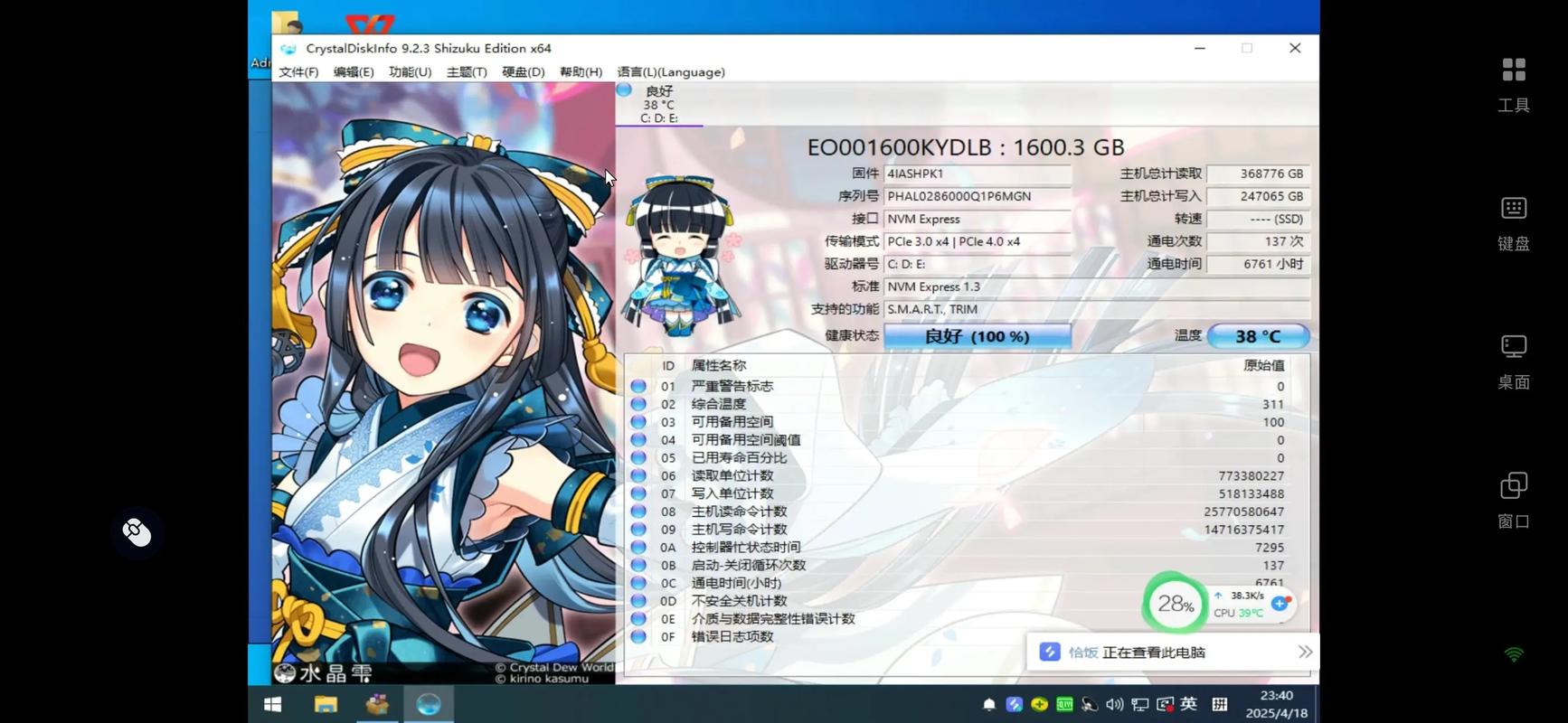
Task: Click raw value 25770580647
Action: [1244, 512]
